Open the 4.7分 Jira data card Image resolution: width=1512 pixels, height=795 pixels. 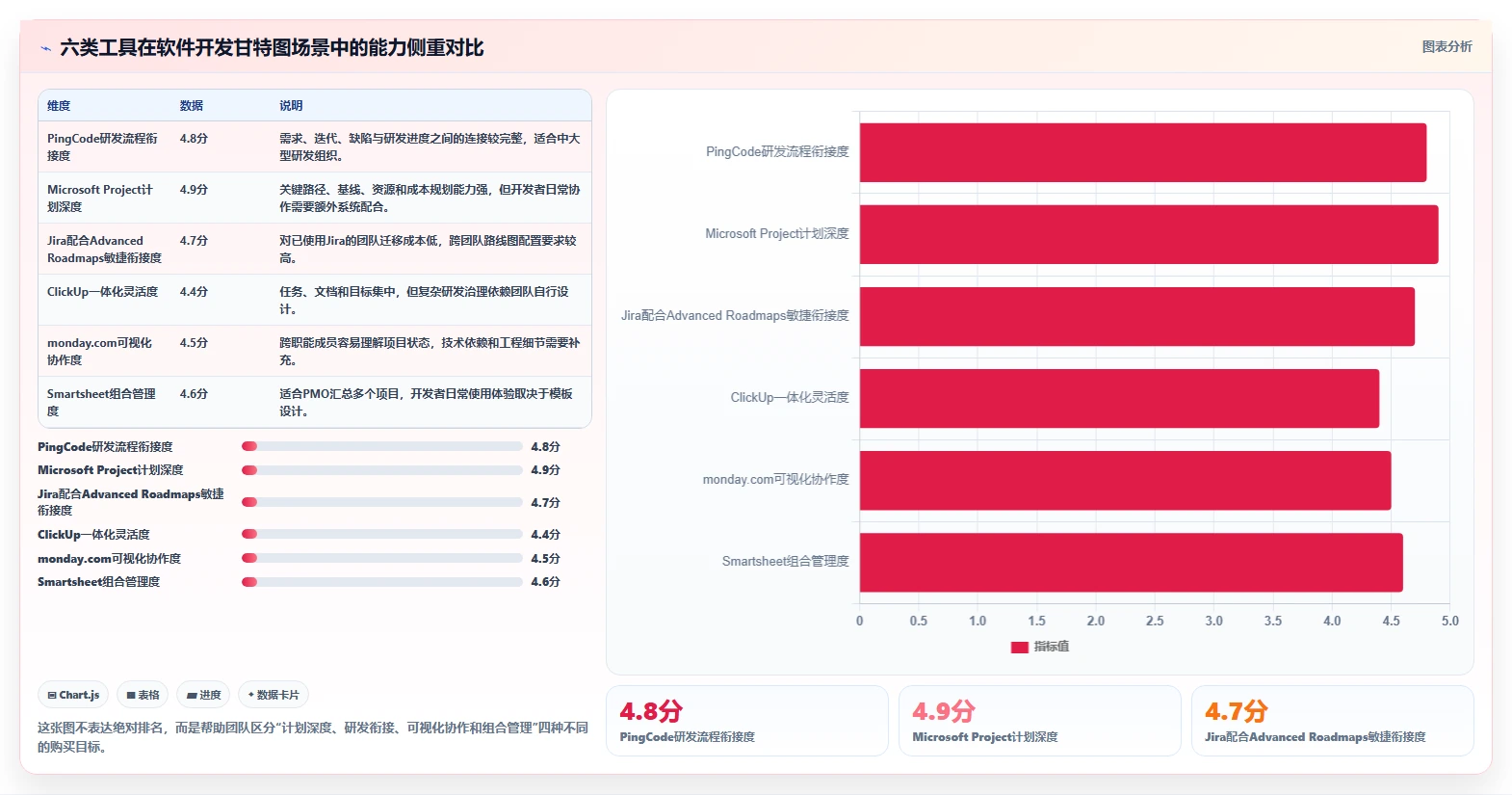1333,721
